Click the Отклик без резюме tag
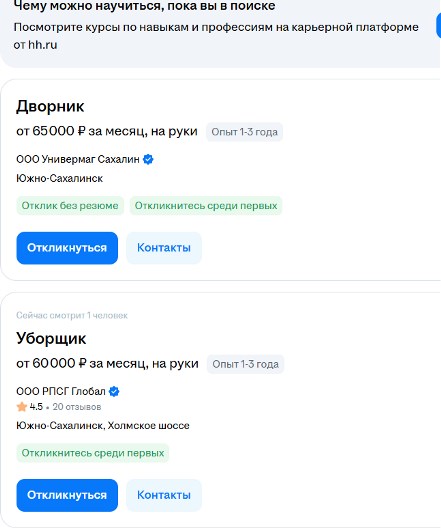 pyautogui.click(x=70, y=206)
